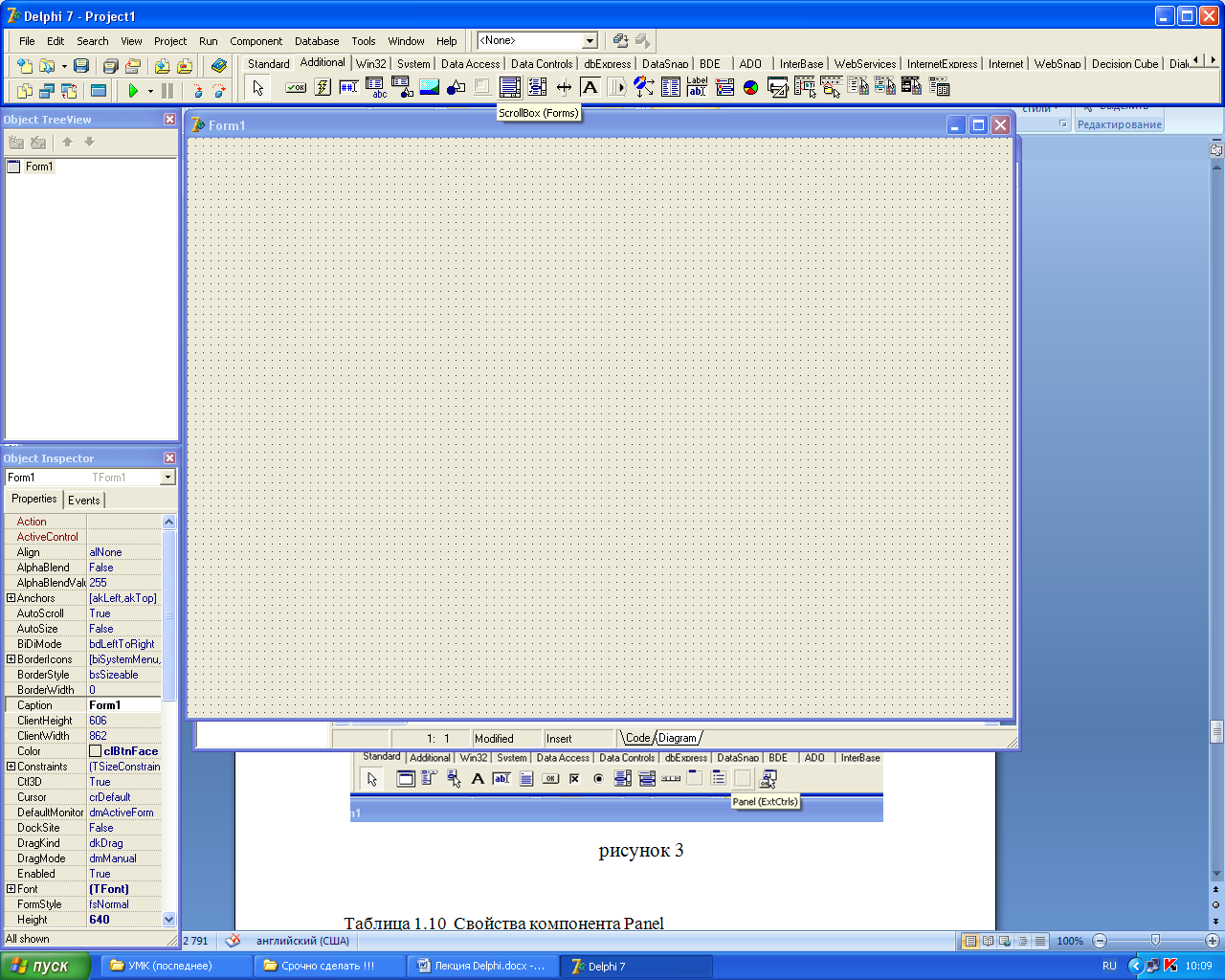The height and width of the screenshot is (980, 1225).
Task: Choose the ApplicationEvents component
Action: (644, 88)
